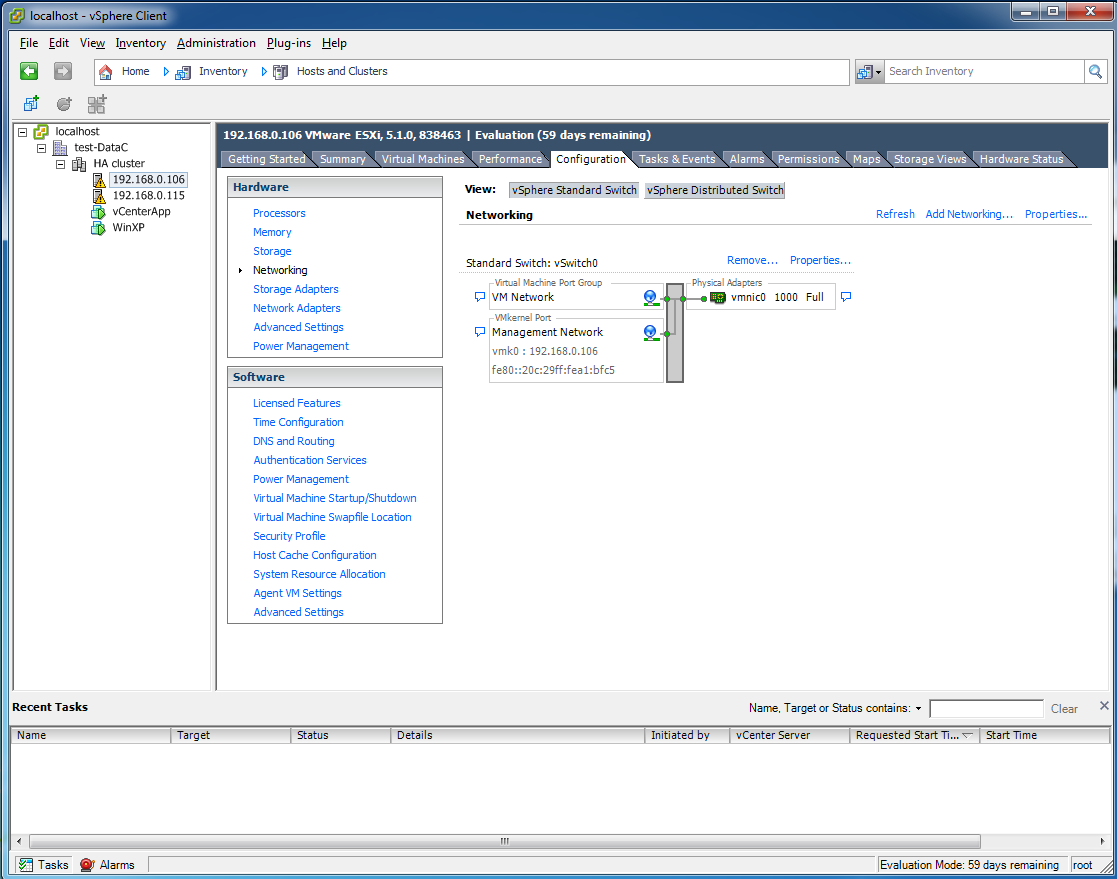Screen dimensions: 1117x879
Task: Click the globe icon on VM Network
Action: (x=650, y=298)
